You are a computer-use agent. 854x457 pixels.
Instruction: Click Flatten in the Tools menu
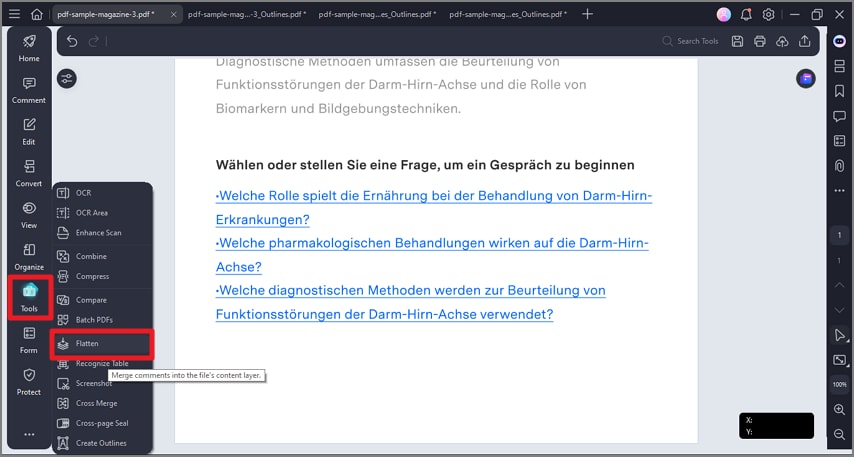pyautogui.click(x=102, y=344)
